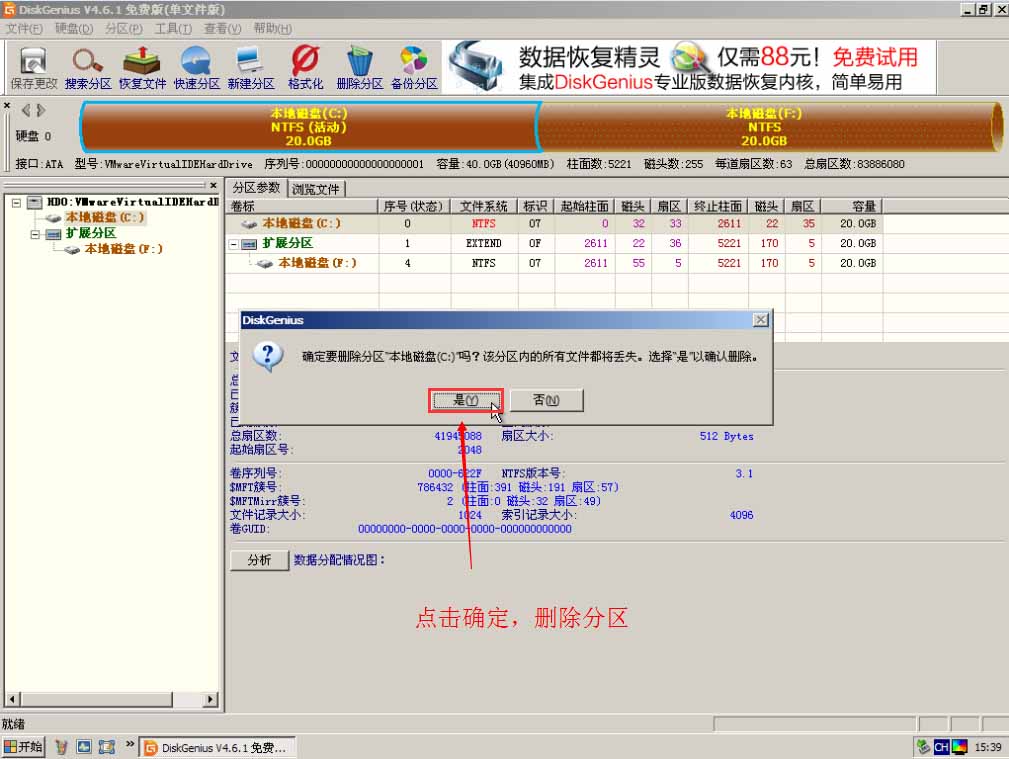The image size is (1009, 759).
Task: Collapse the 扩展分区 row in the partition table
Action: (235, 242)
